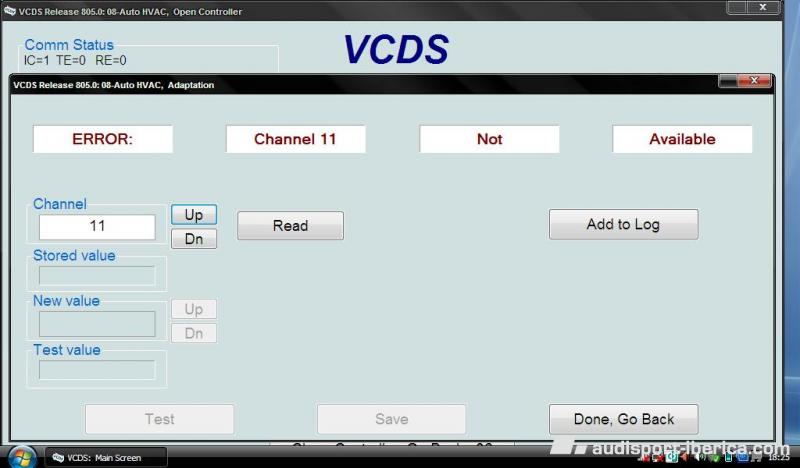Click the ERROR: message box
The image size is (800, 468).
pos(103,139)
